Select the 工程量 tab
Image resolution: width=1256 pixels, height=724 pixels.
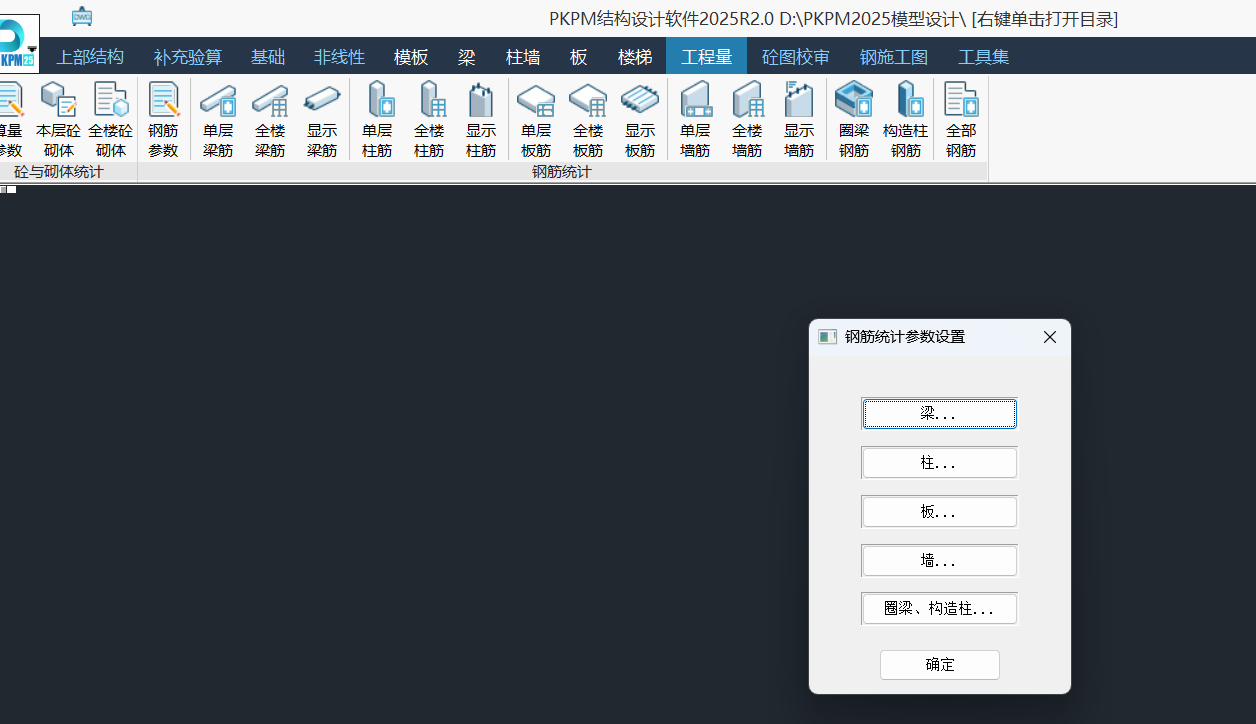click(707, 57)
